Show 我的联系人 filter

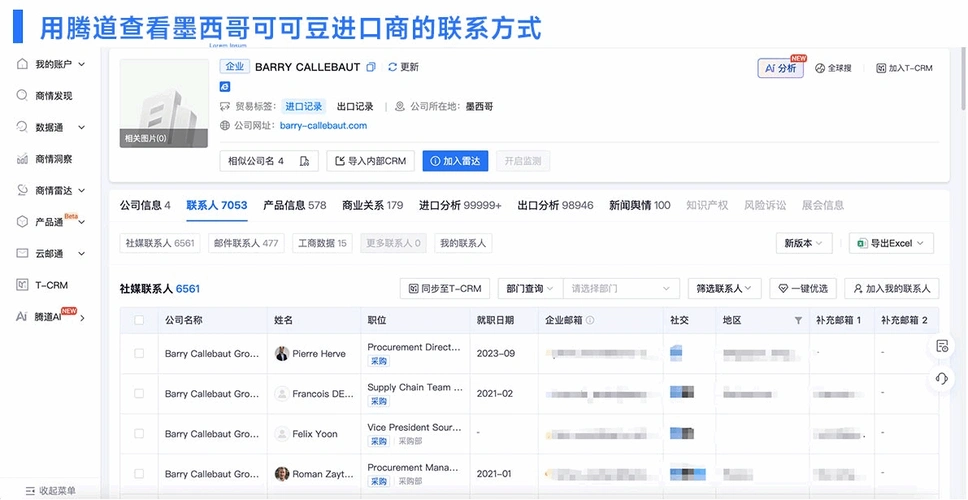point(463,243)
